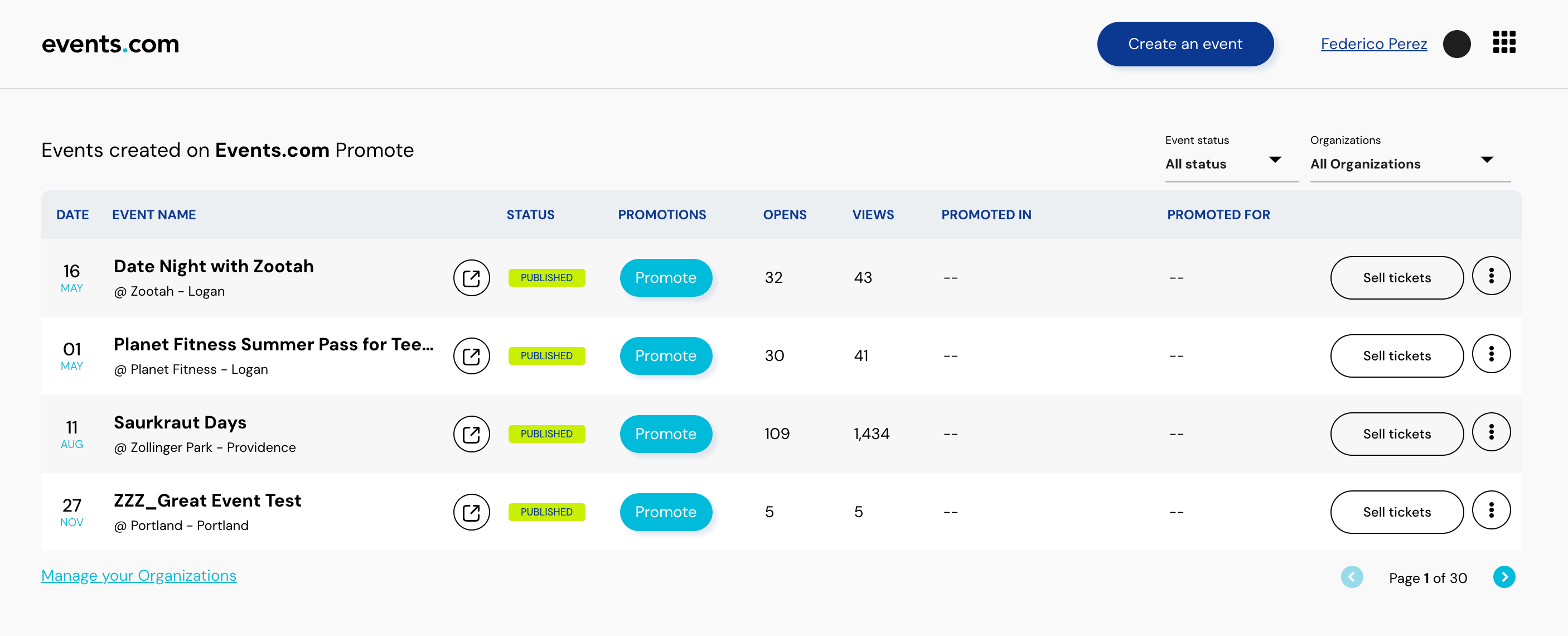Go to the next page arrow
The height and width of the screenshot is (636, 1568).
(1503, 577)
